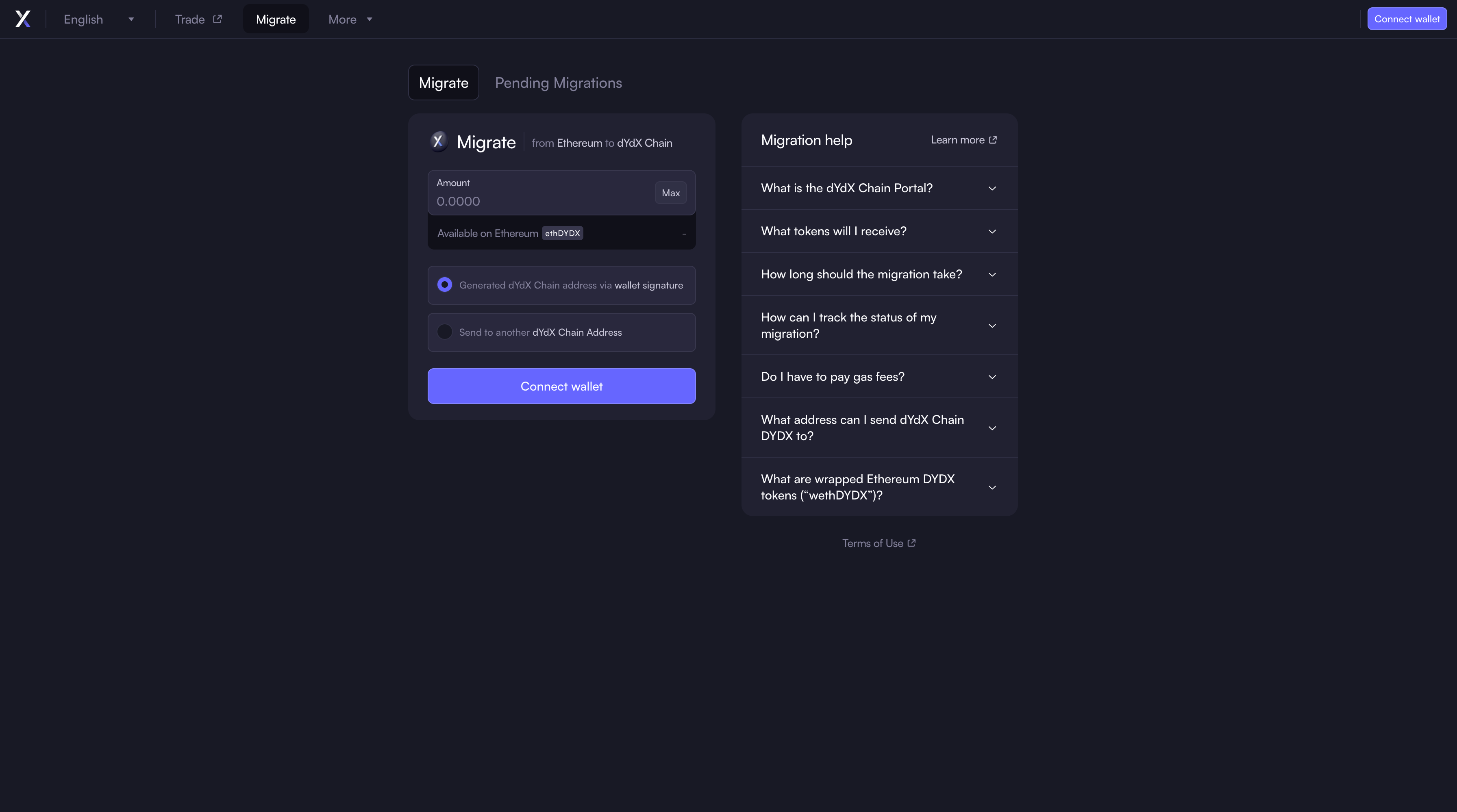
Task: Open the English language dropdown
Action: click(99, 19)
